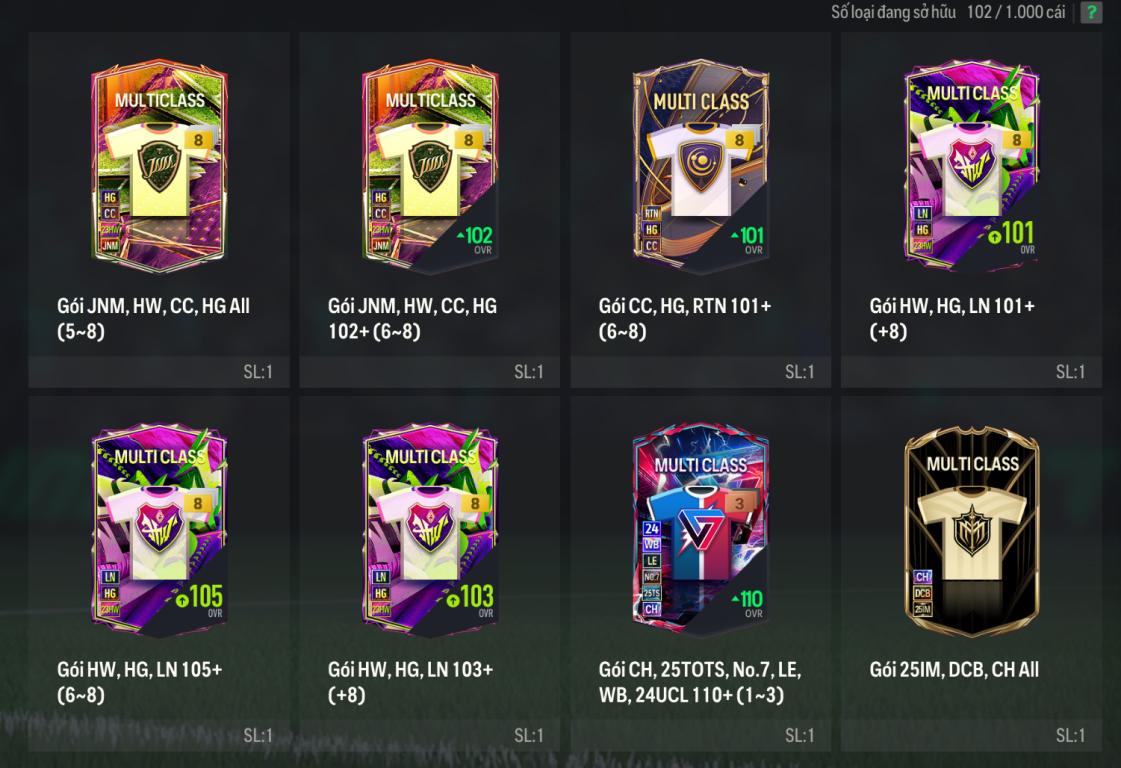This screenshot has width=1121, height=768.
Task: Click SL:1 bar under the JNM All pack
Action: [159, 372]
